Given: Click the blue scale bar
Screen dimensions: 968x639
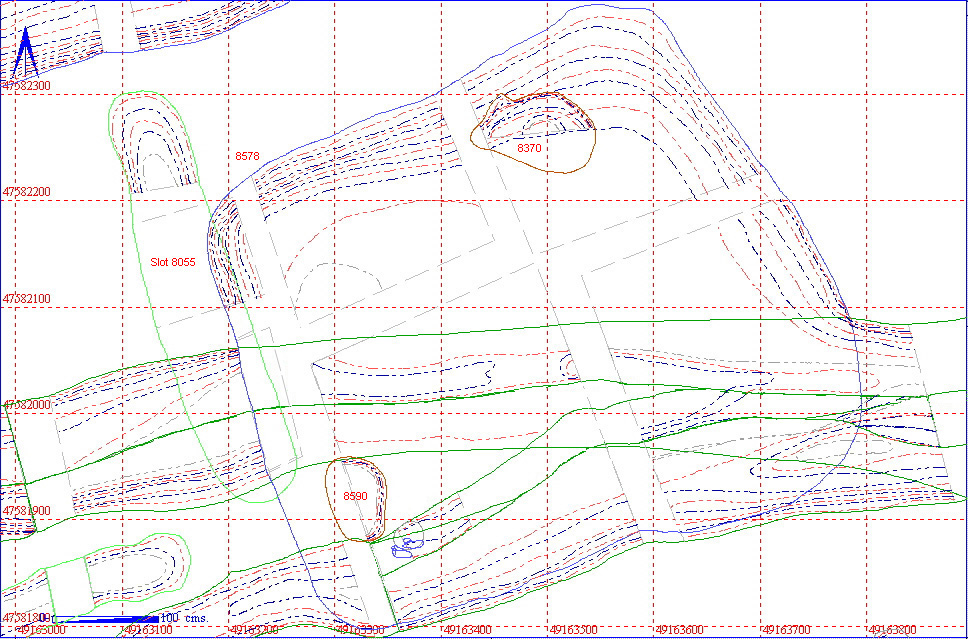Looking at the screenshot, I should (105, 619).
